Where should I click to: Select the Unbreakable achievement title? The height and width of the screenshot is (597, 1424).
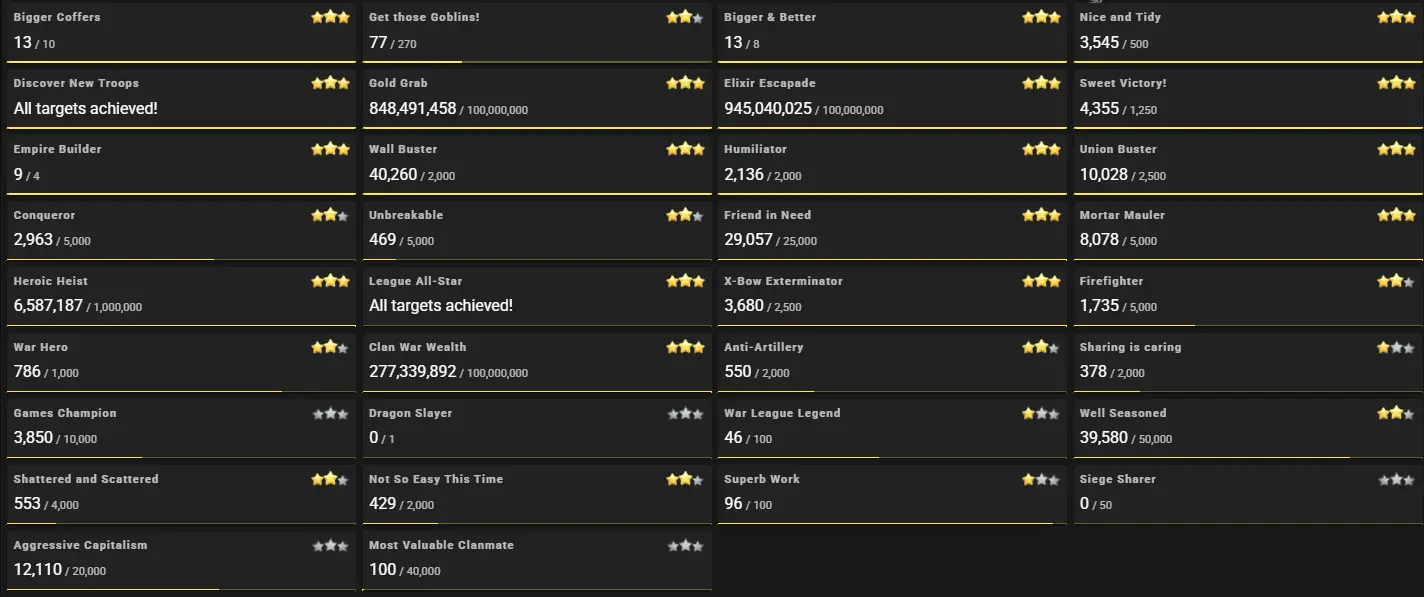pyautogui.click(x=406, y=215)
